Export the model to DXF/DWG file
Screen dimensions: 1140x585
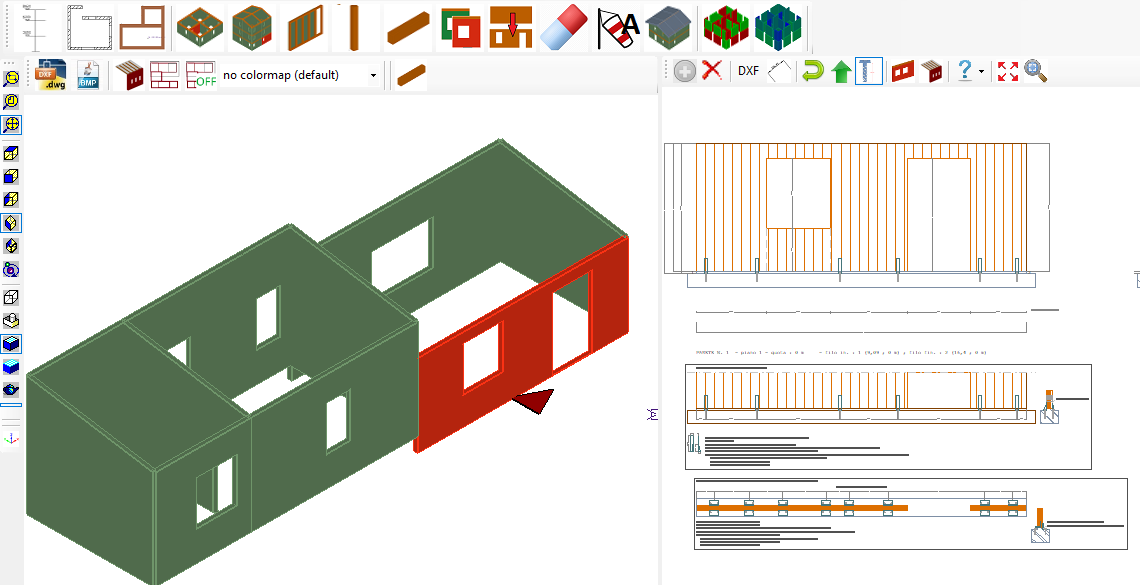51,75
